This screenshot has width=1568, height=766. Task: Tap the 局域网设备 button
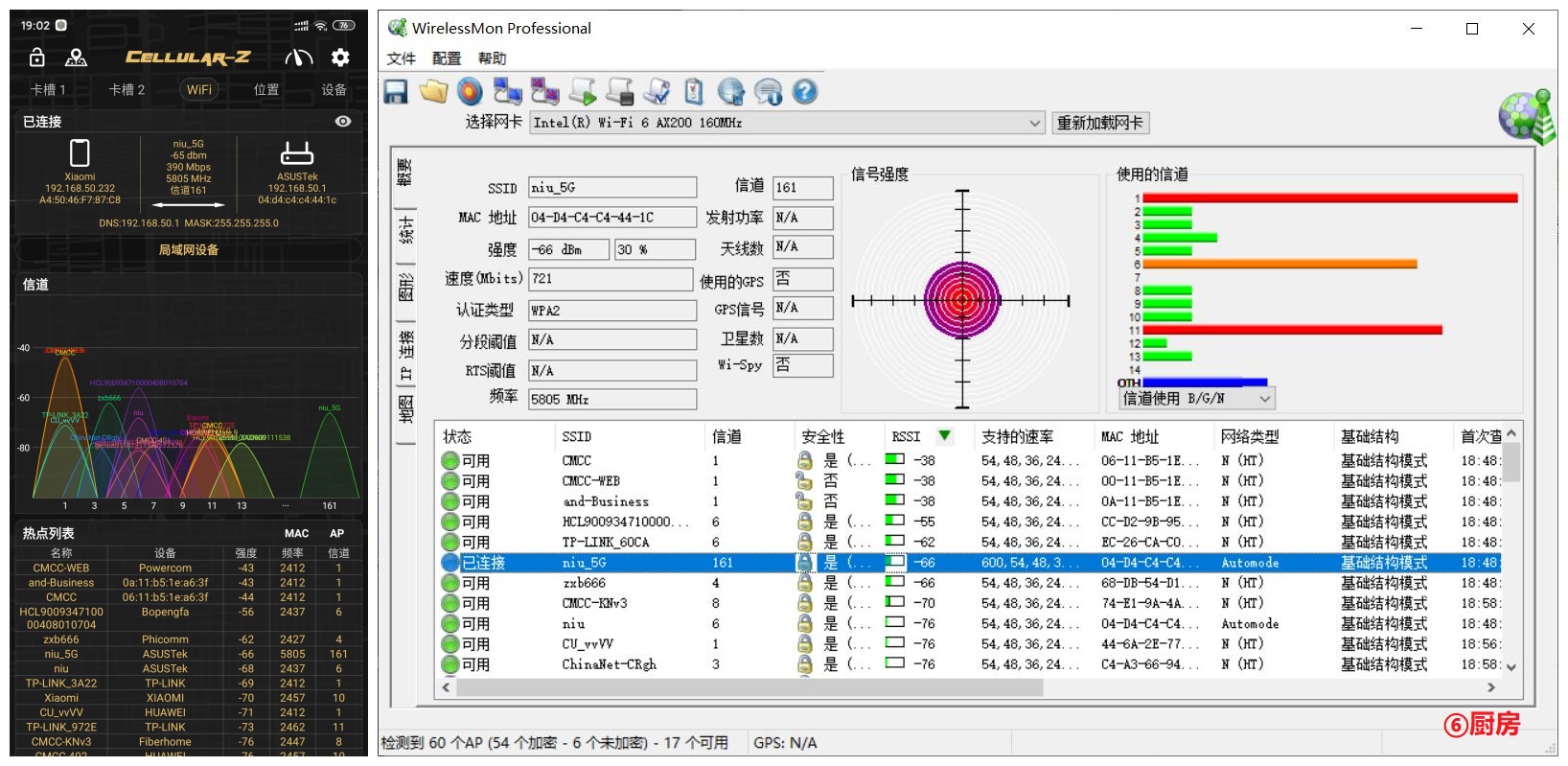tap(188, 249)
